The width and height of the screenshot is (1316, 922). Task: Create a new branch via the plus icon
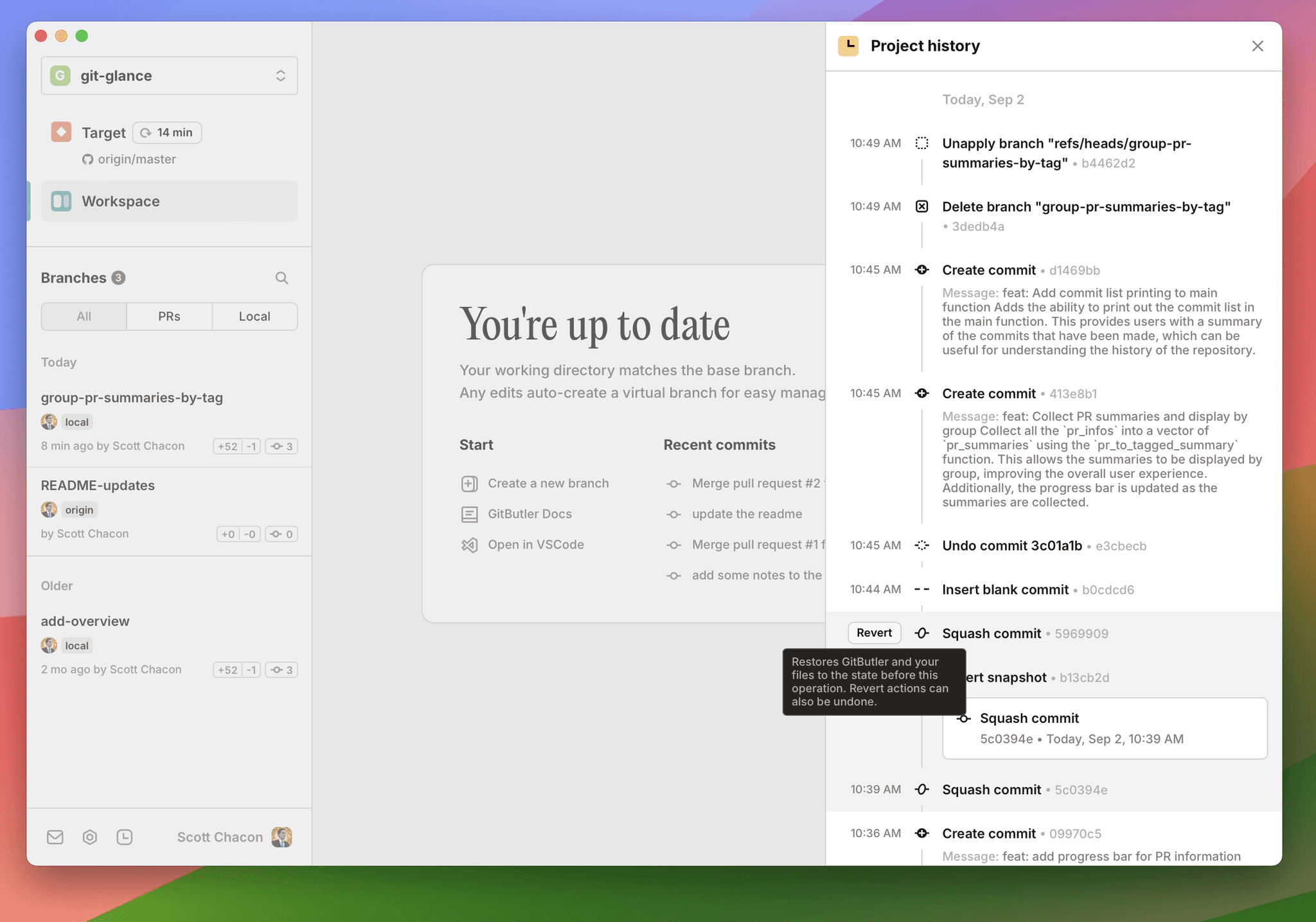pyautogui.click(x=469, y=483)
